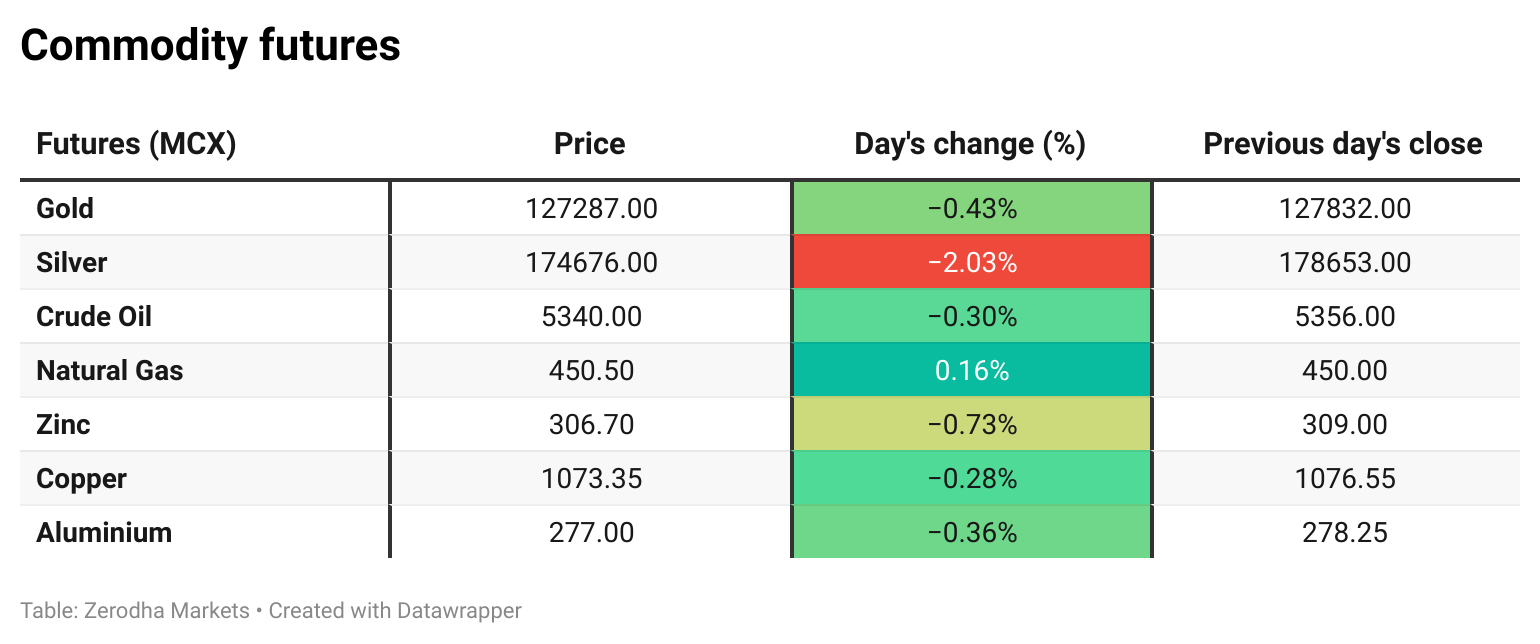Select the yellow Zinc −0.73% change cell
The height and width of the screenshot is (644, 1540).
(972, 425)
